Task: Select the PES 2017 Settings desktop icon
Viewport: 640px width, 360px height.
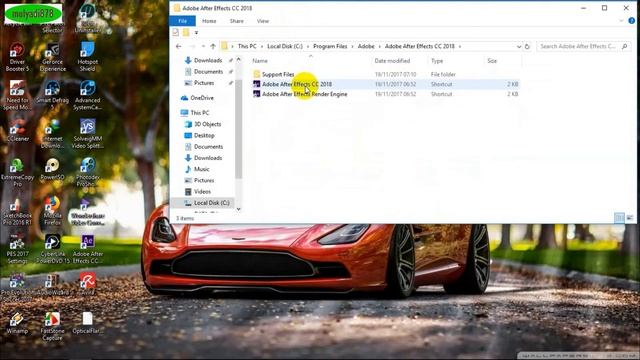Action: pyautogui.click(x=17, y=249)
